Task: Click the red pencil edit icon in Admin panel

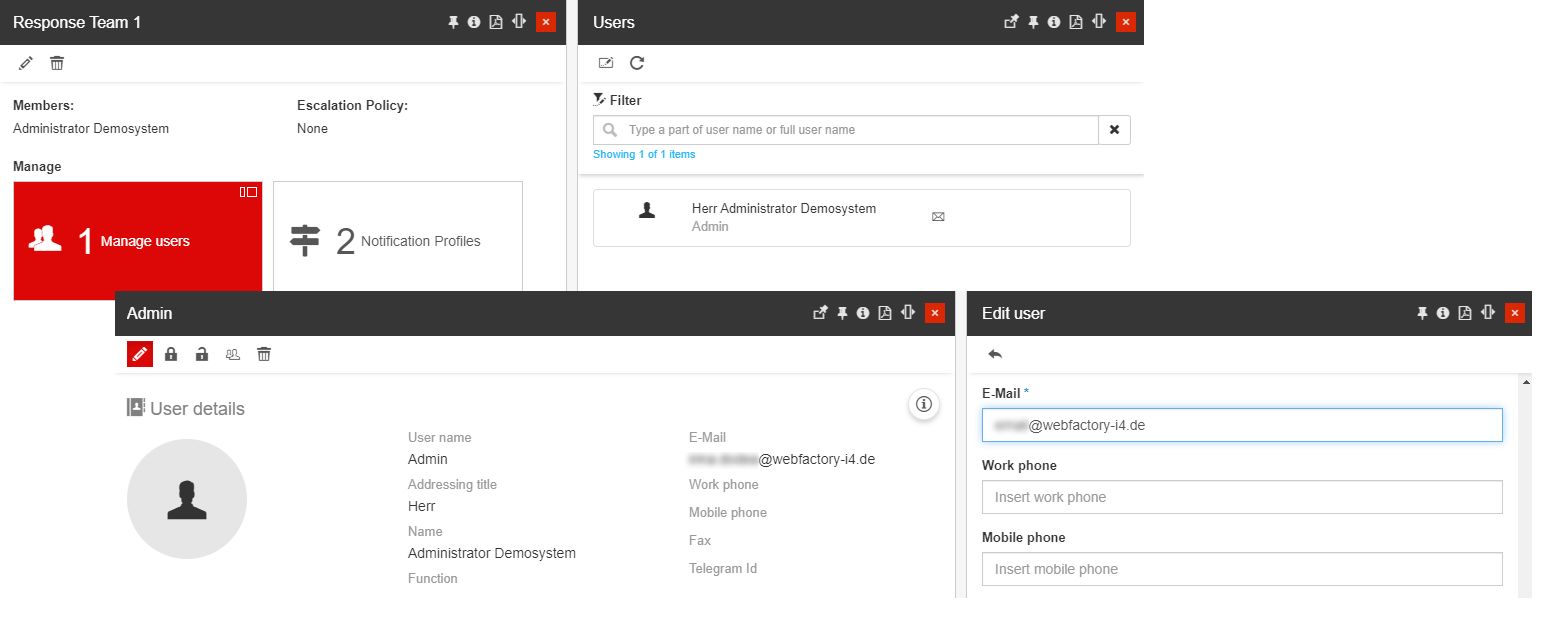Action: [140, 354]
